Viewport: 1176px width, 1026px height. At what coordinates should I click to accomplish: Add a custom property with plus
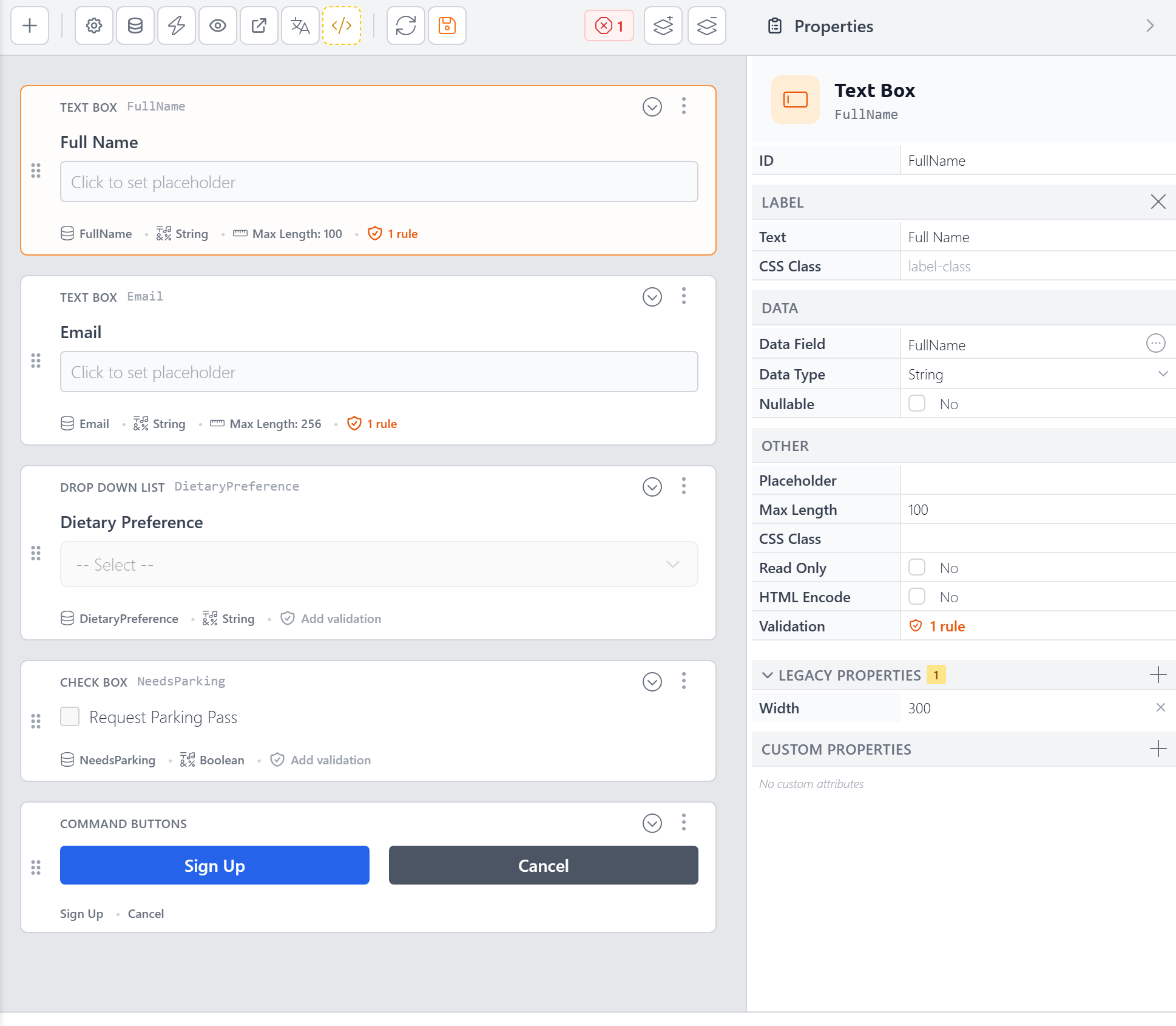click(1158, 749)
